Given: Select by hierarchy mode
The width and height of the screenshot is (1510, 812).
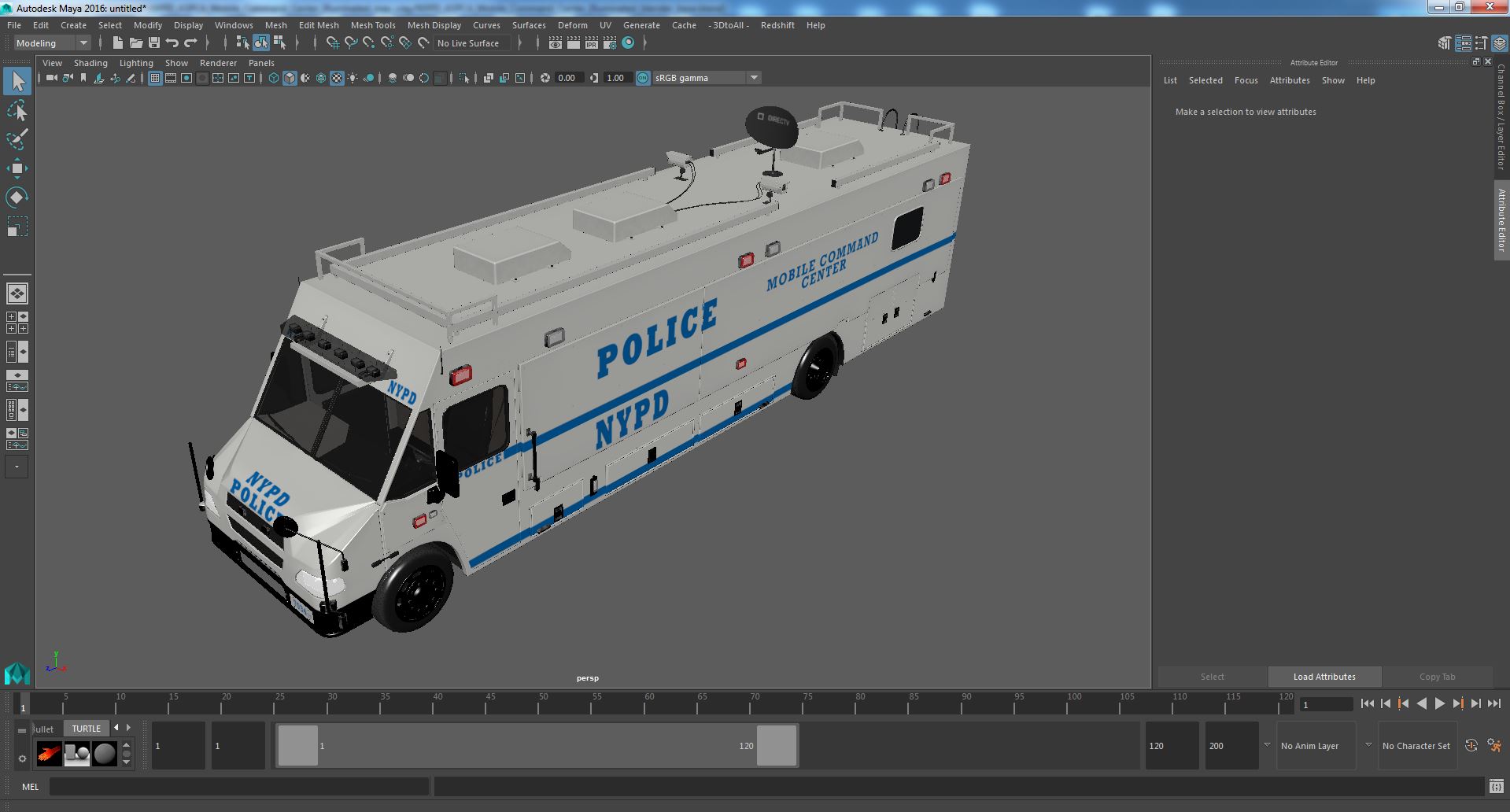Looking at the screenshot, I should [x=243, y=43].
